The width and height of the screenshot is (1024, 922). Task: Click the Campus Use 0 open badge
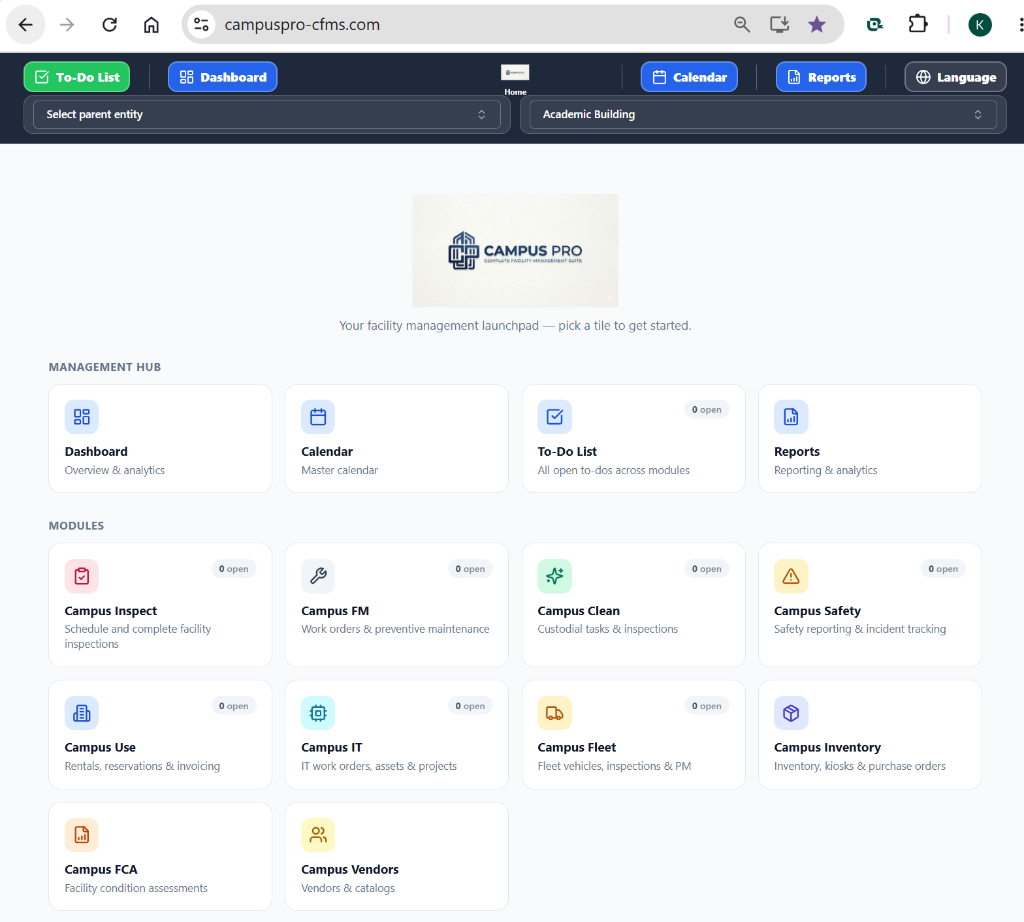click(x=234, y=706)
